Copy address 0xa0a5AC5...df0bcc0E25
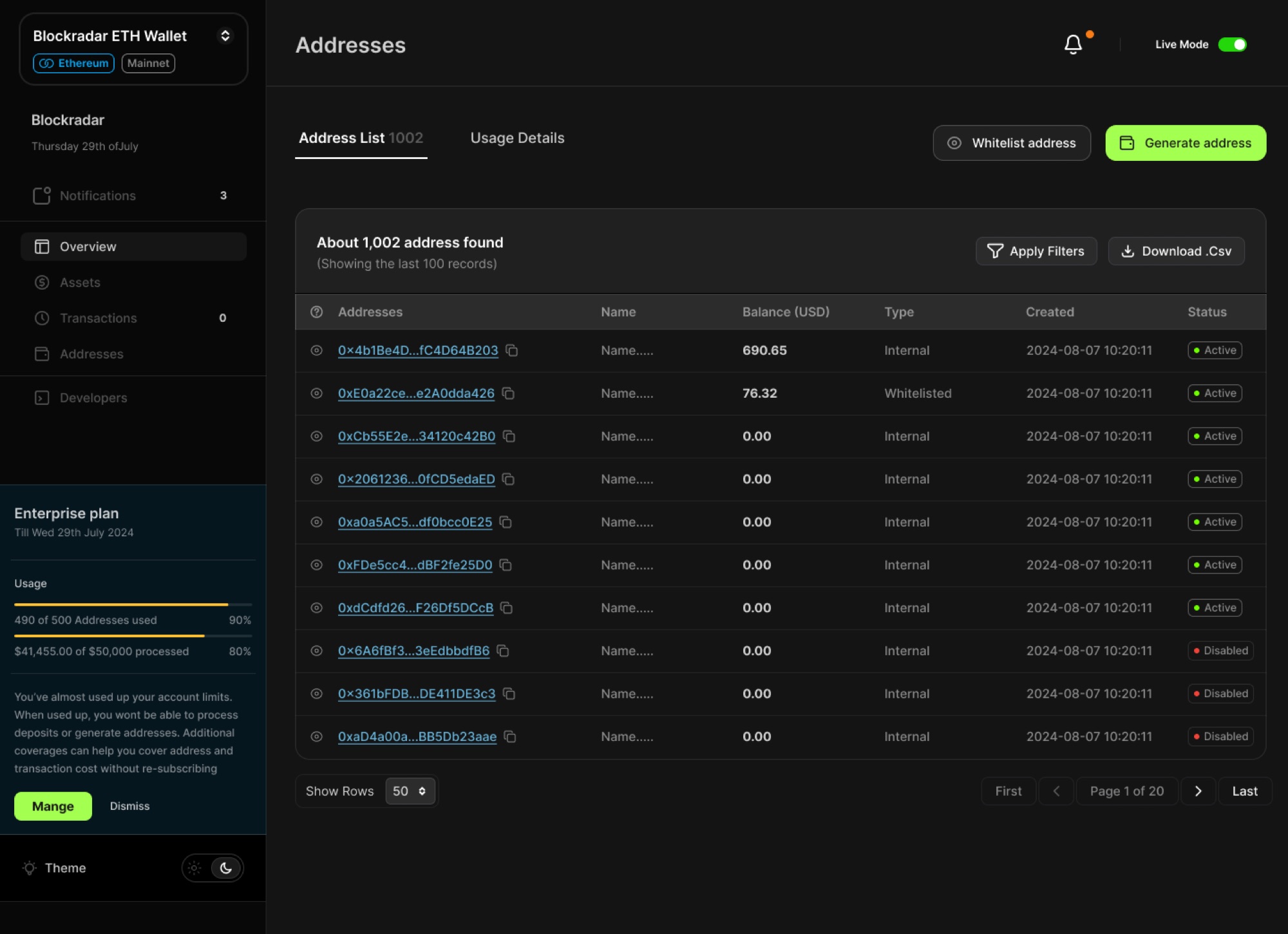 [x=506, y=522]
